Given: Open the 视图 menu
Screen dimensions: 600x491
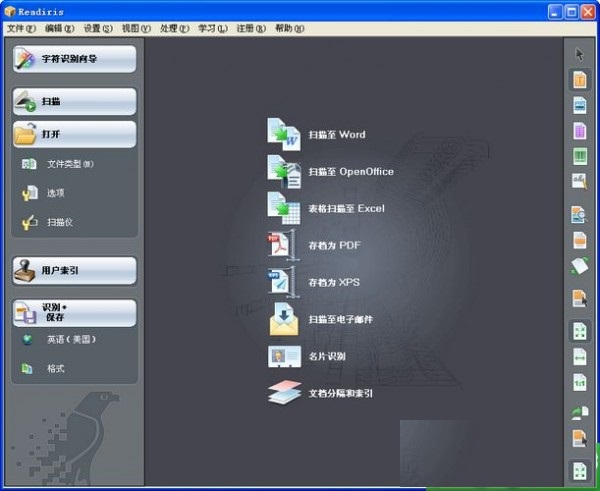Looking at the screenshot, I should (x=136, y=29).
